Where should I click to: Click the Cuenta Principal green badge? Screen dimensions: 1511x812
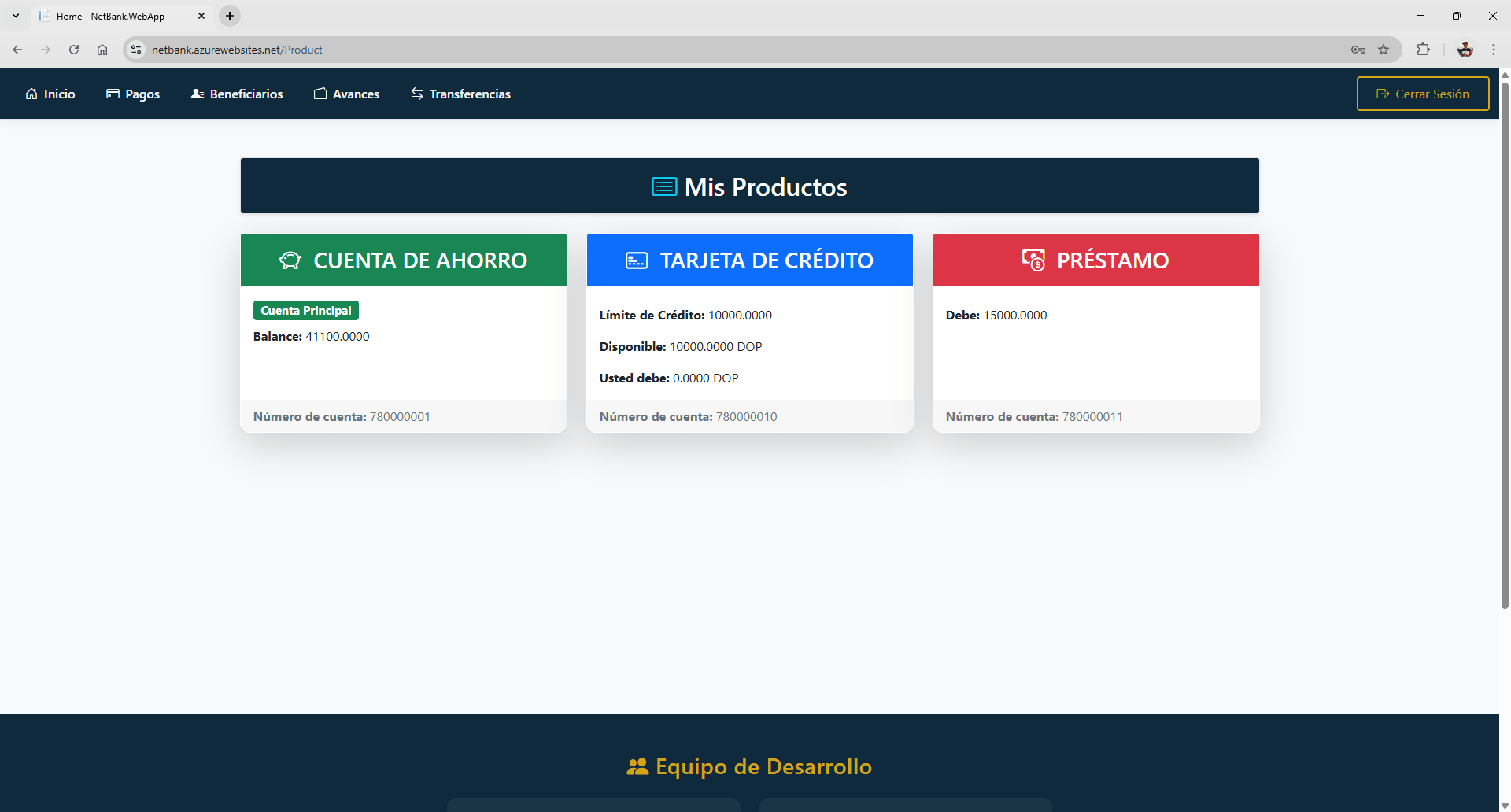click(x=306, y=311)
